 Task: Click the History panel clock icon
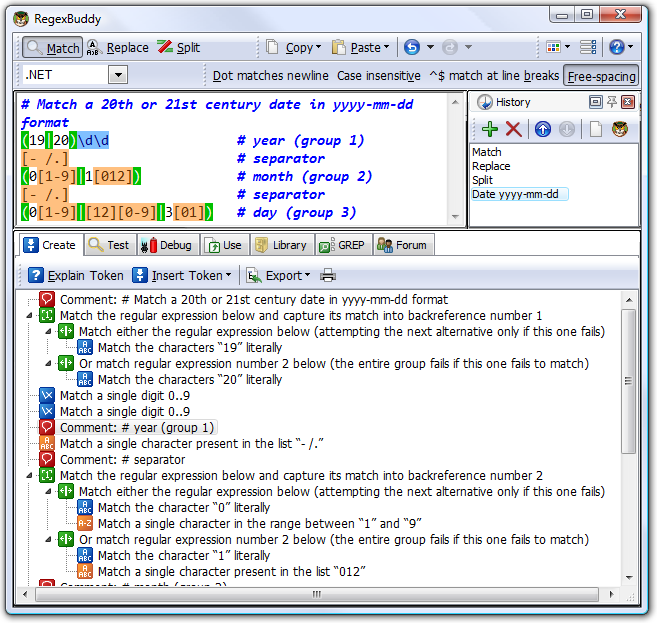484,102
